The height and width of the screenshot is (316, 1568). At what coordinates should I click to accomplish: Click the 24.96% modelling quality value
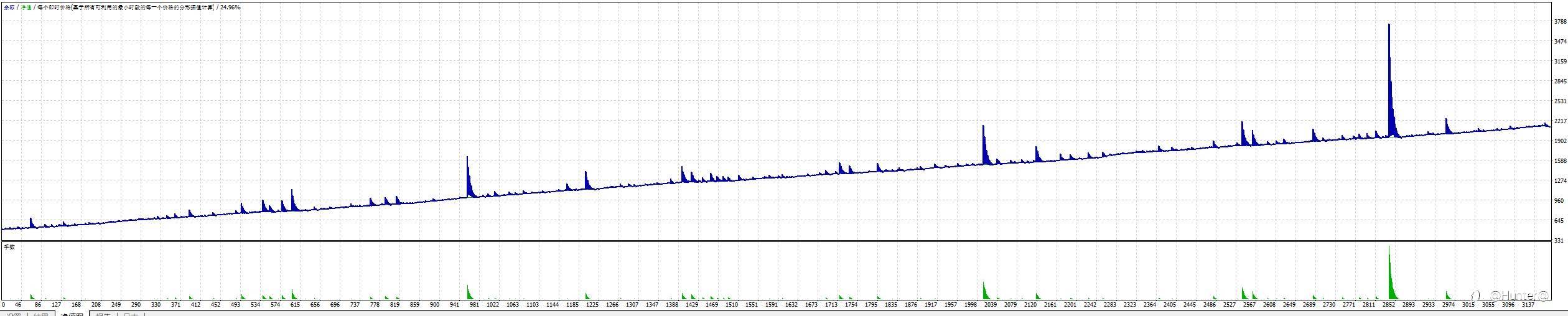[x=230, y=7]
